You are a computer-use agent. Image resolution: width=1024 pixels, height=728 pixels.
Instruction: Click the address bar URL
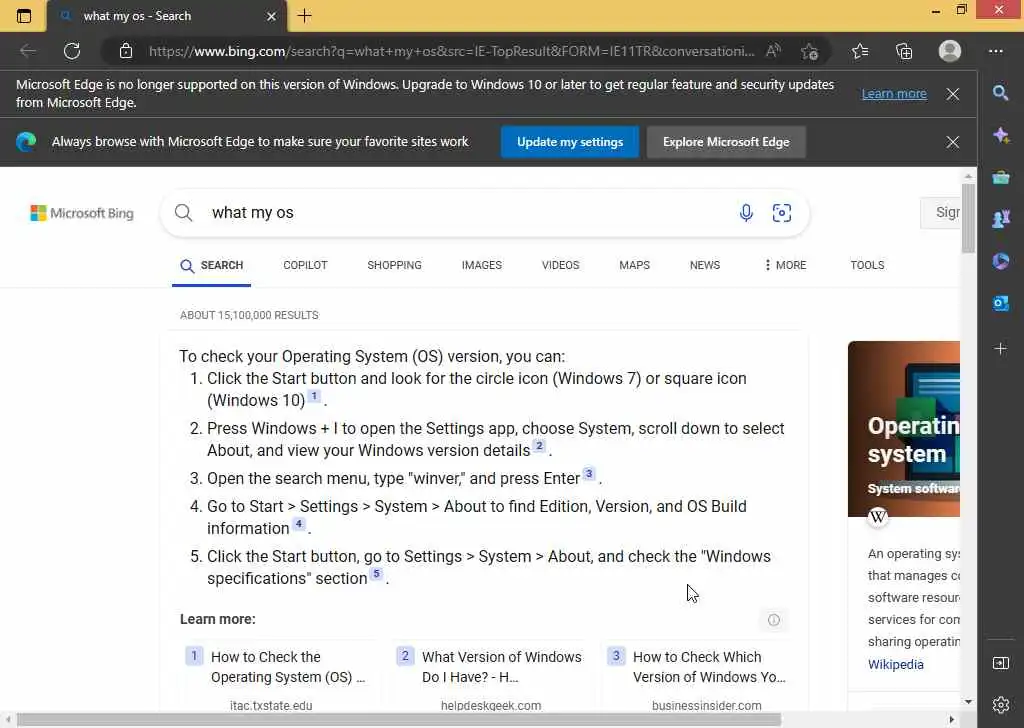(x=451, y=51)
